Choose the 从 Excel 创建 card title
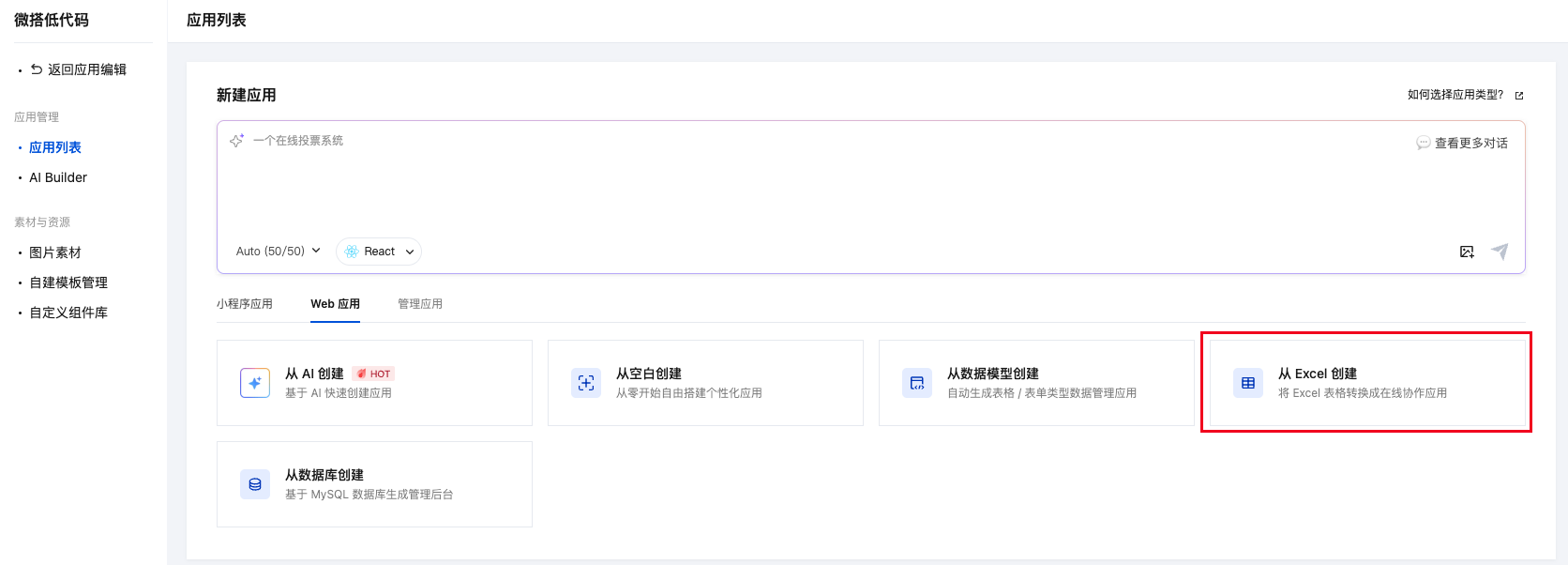 1318,374
